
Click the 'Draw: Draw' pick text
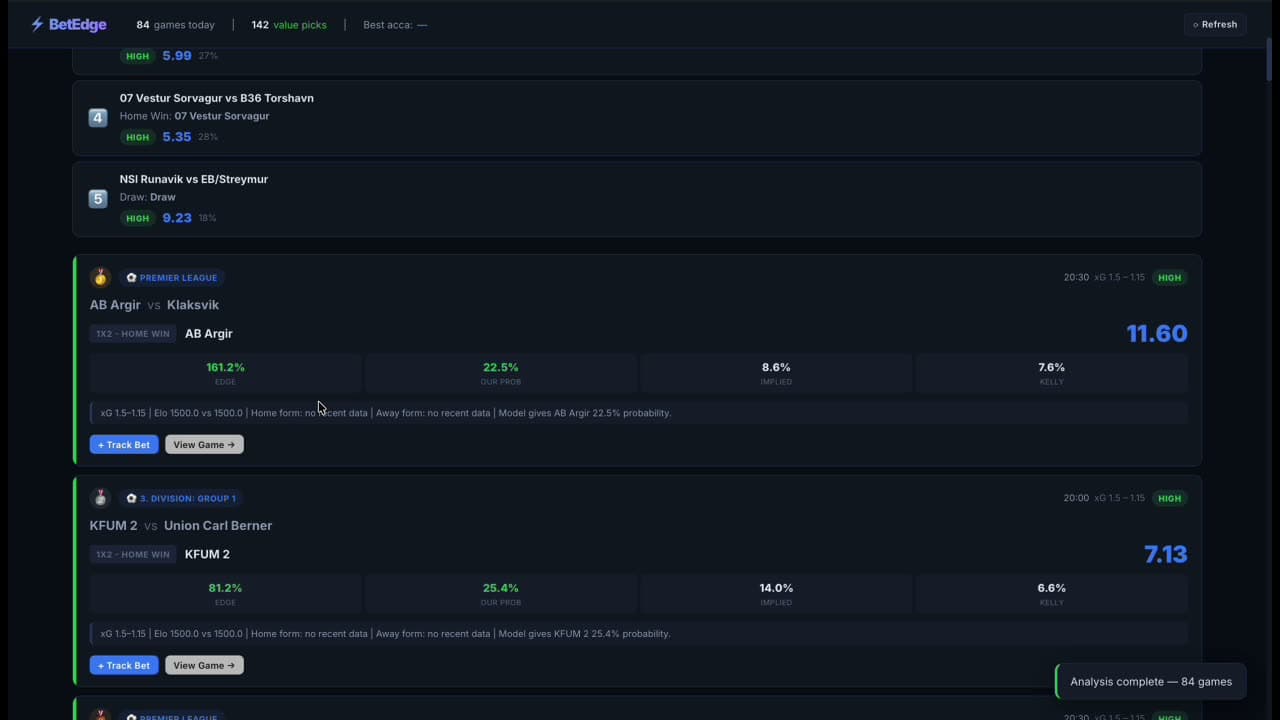point(148,197)
